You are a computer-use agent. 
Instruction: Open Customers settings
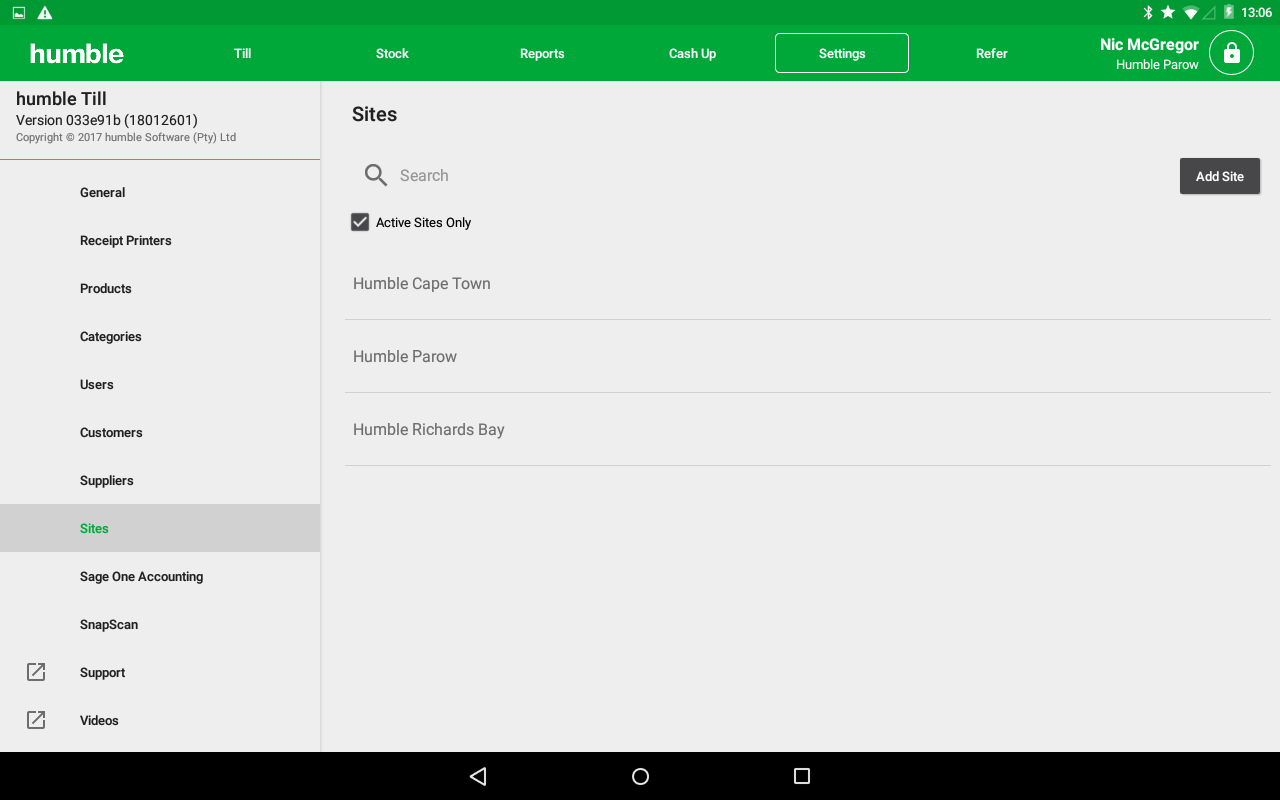pyautogui.click(x=160, y=432)
